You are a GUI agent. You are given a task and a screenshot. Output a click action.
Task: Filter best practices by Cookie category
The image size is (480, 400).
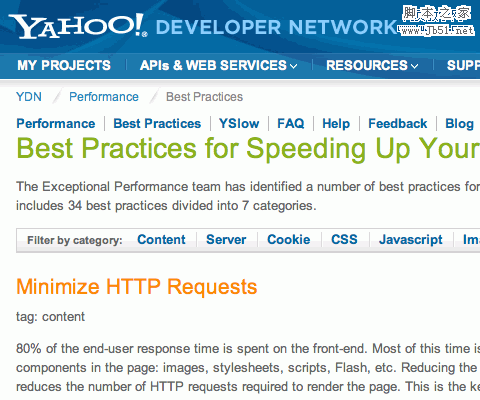289,240
